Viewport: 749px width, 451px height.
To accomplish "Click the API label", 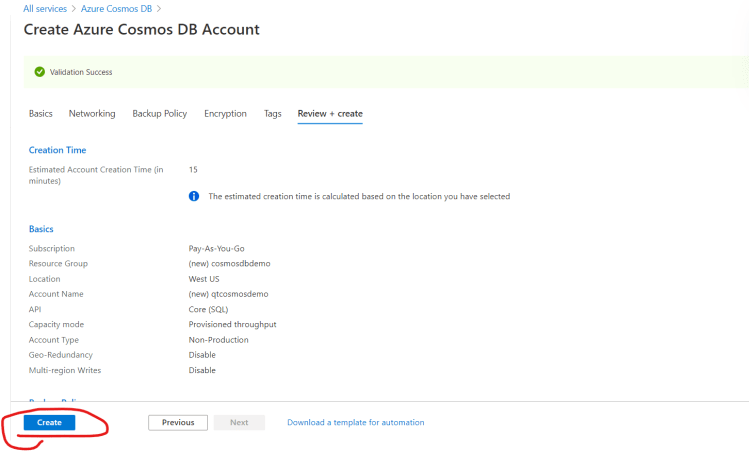I will coord(35,310).
